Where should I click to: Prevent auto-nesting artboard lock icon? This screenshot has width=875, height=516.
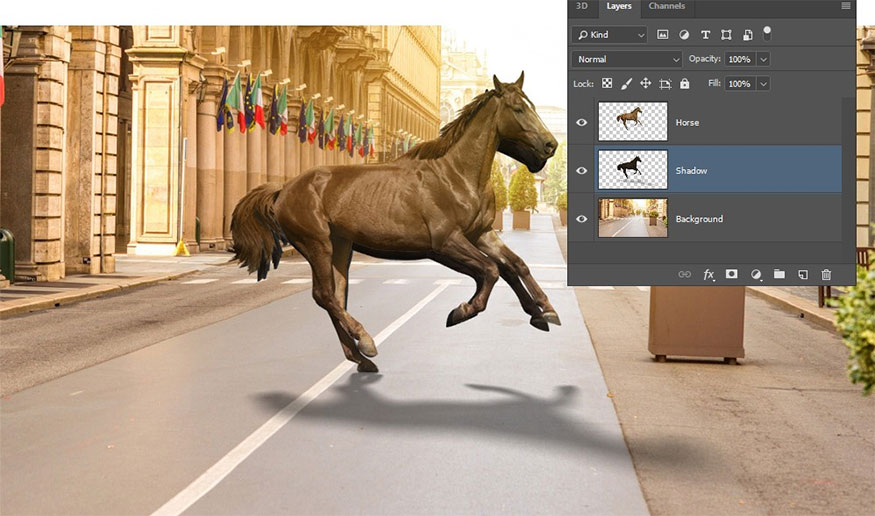click(665, 84)
